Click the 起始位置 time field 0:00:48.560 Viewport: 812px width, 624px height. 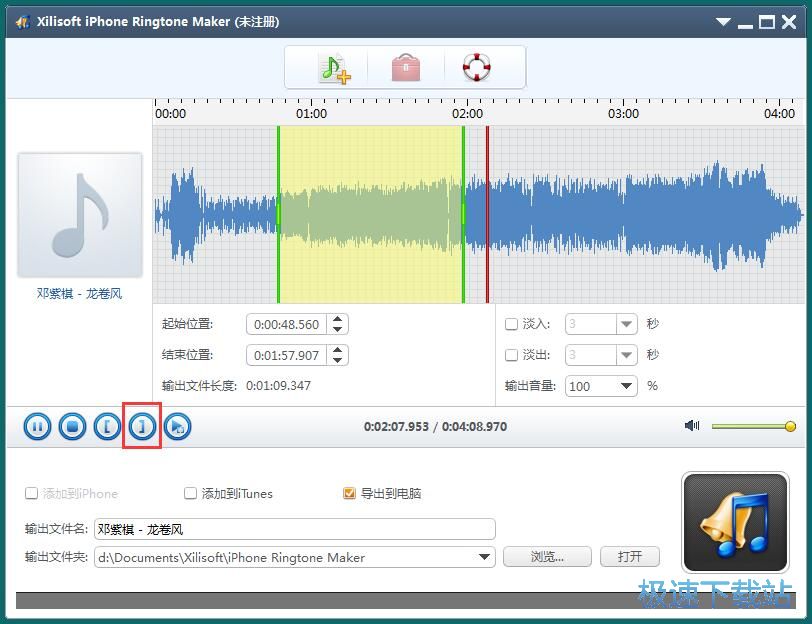point(286,325)
